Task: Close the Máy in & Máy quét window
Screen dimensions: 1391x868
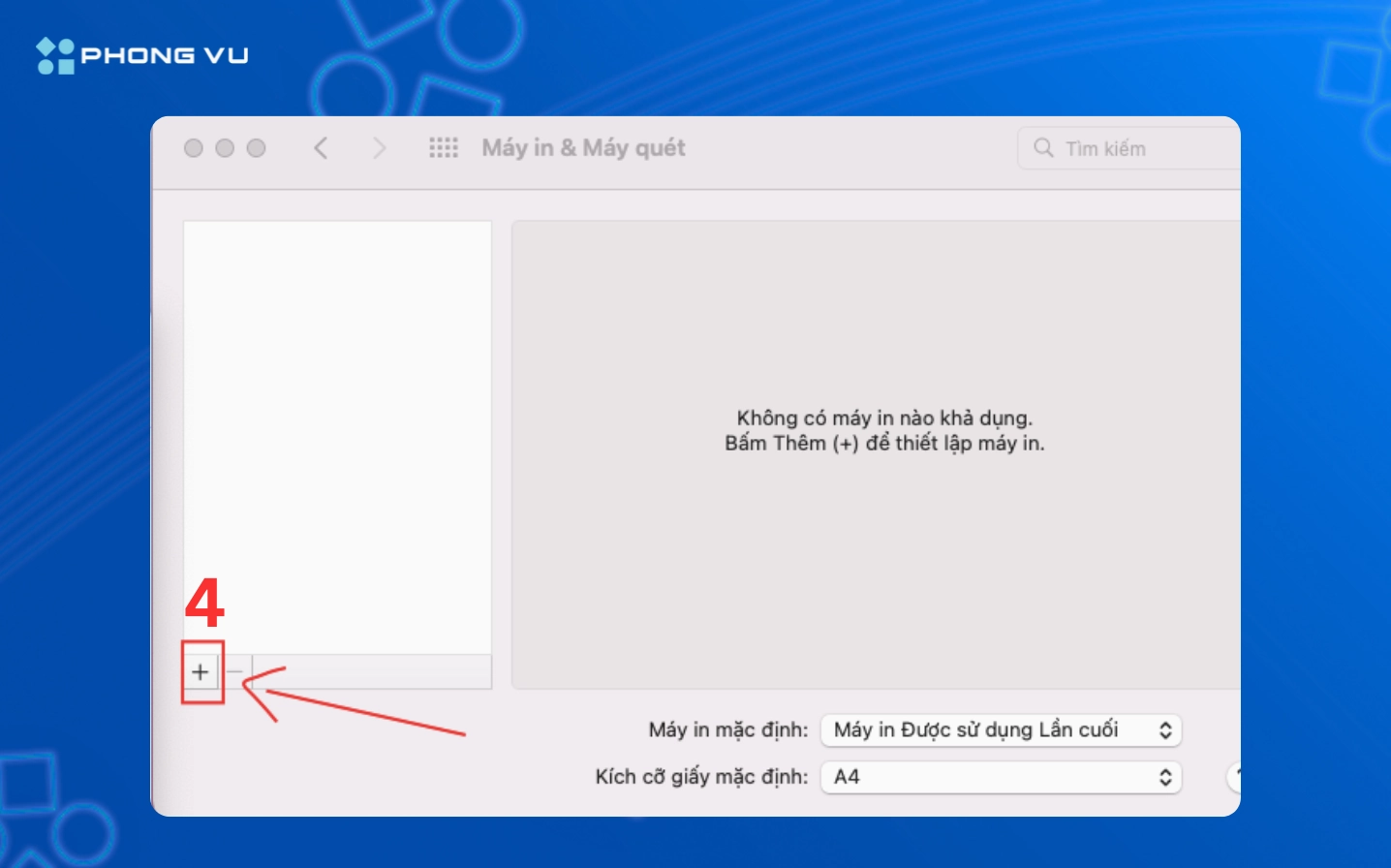Action: pyautogui.click(x=193, y=148)
